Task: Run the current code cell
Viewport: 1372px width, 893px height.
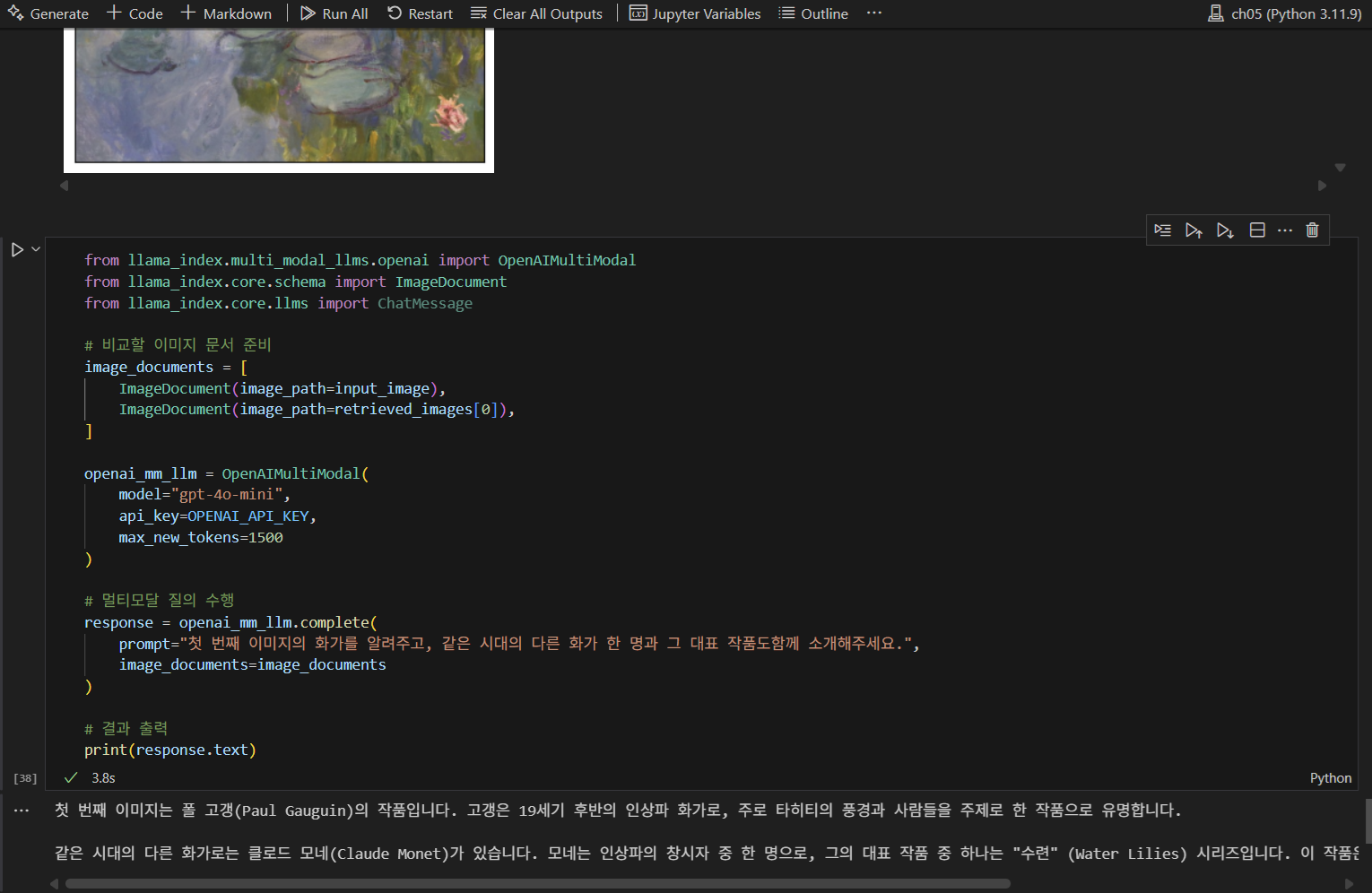Action: (17, 249)
